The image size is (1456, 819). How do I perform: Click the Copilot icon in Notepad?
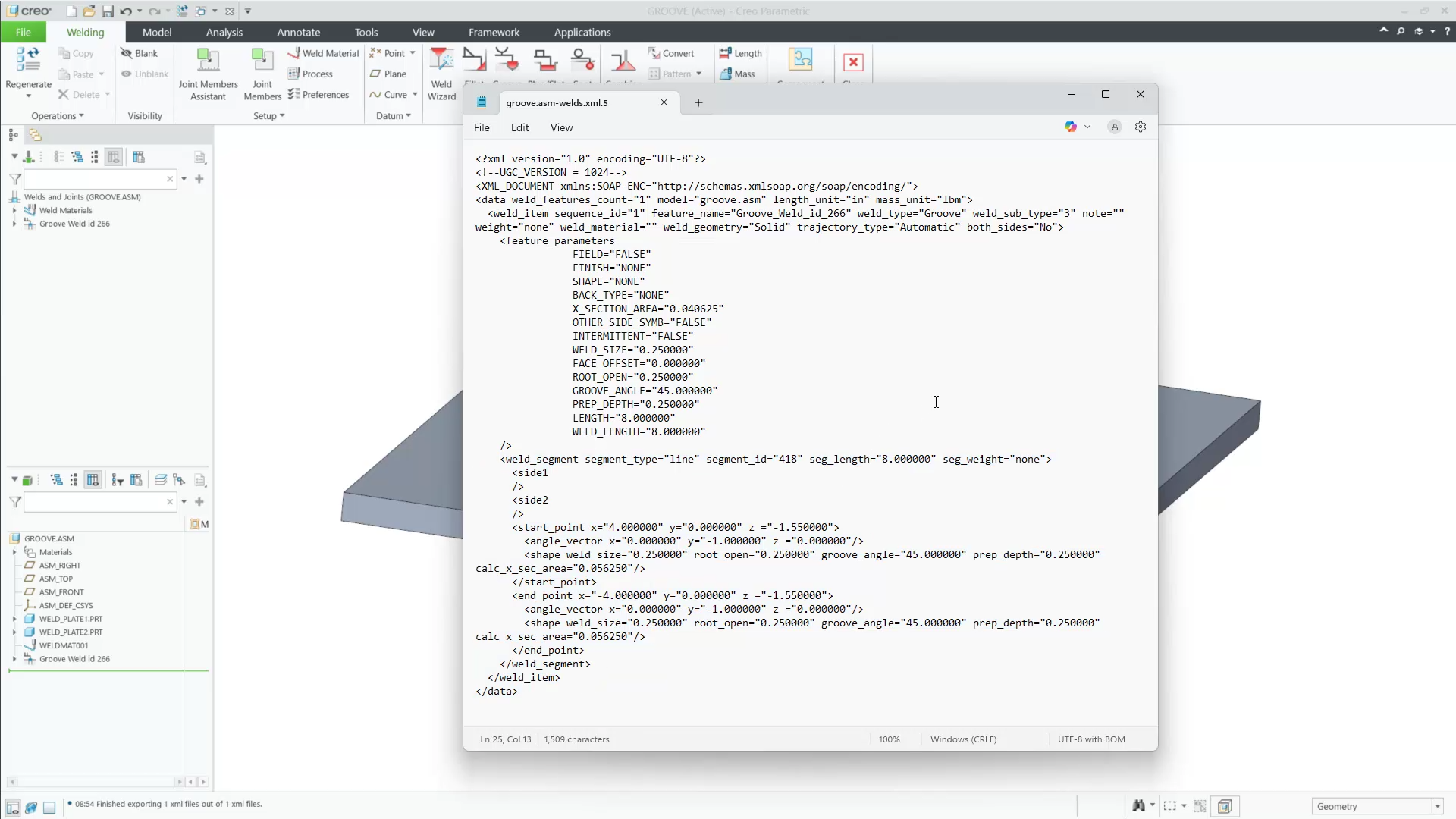pyautogui.click(x=1071, y=127)
